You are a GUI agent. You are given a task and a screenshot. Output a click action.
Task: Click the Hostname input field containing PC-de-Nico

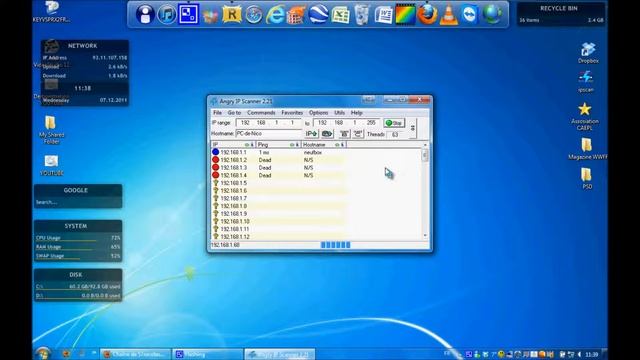coord(269,134)
